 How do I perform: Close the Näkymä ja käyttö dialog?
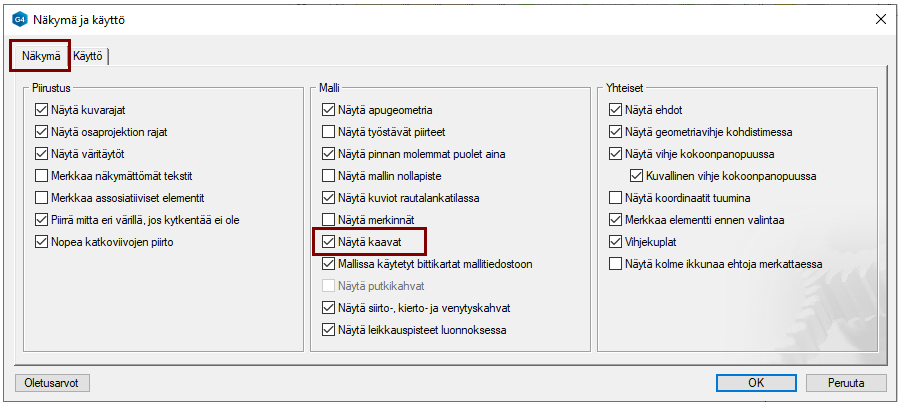coord(880,19)
